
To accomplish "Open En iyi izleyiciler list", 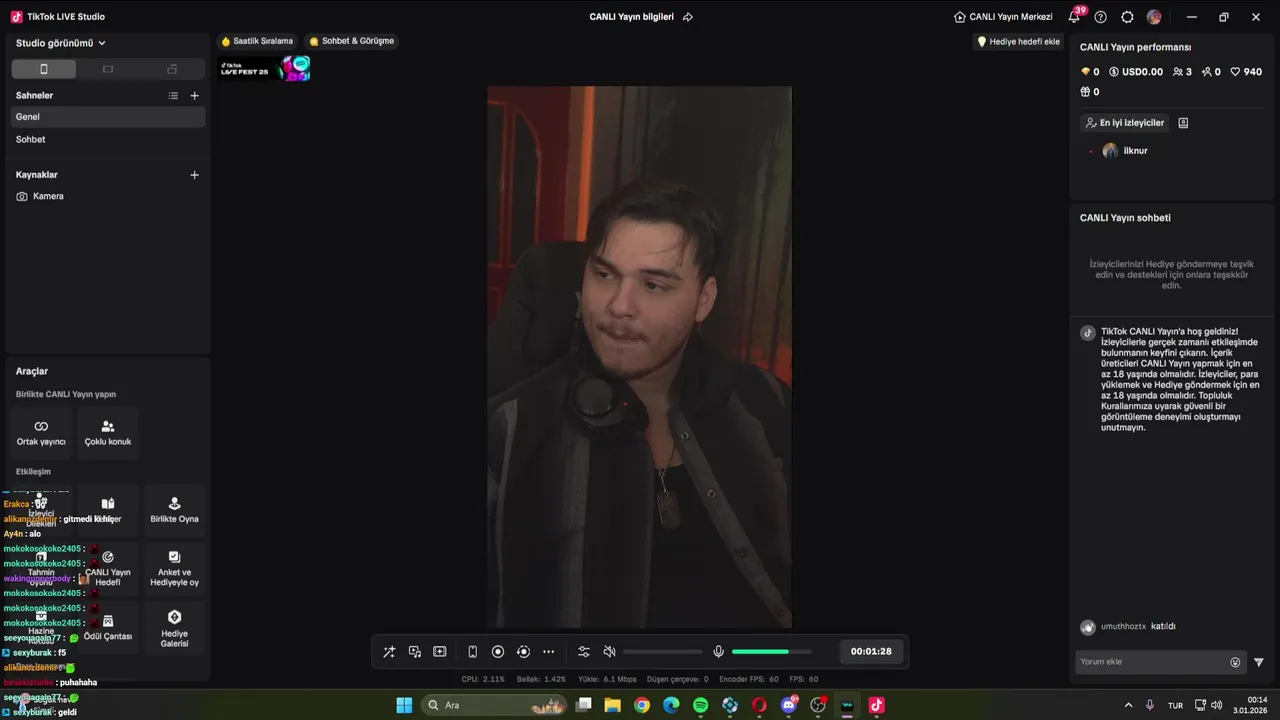I will [x=1125, y=123].
